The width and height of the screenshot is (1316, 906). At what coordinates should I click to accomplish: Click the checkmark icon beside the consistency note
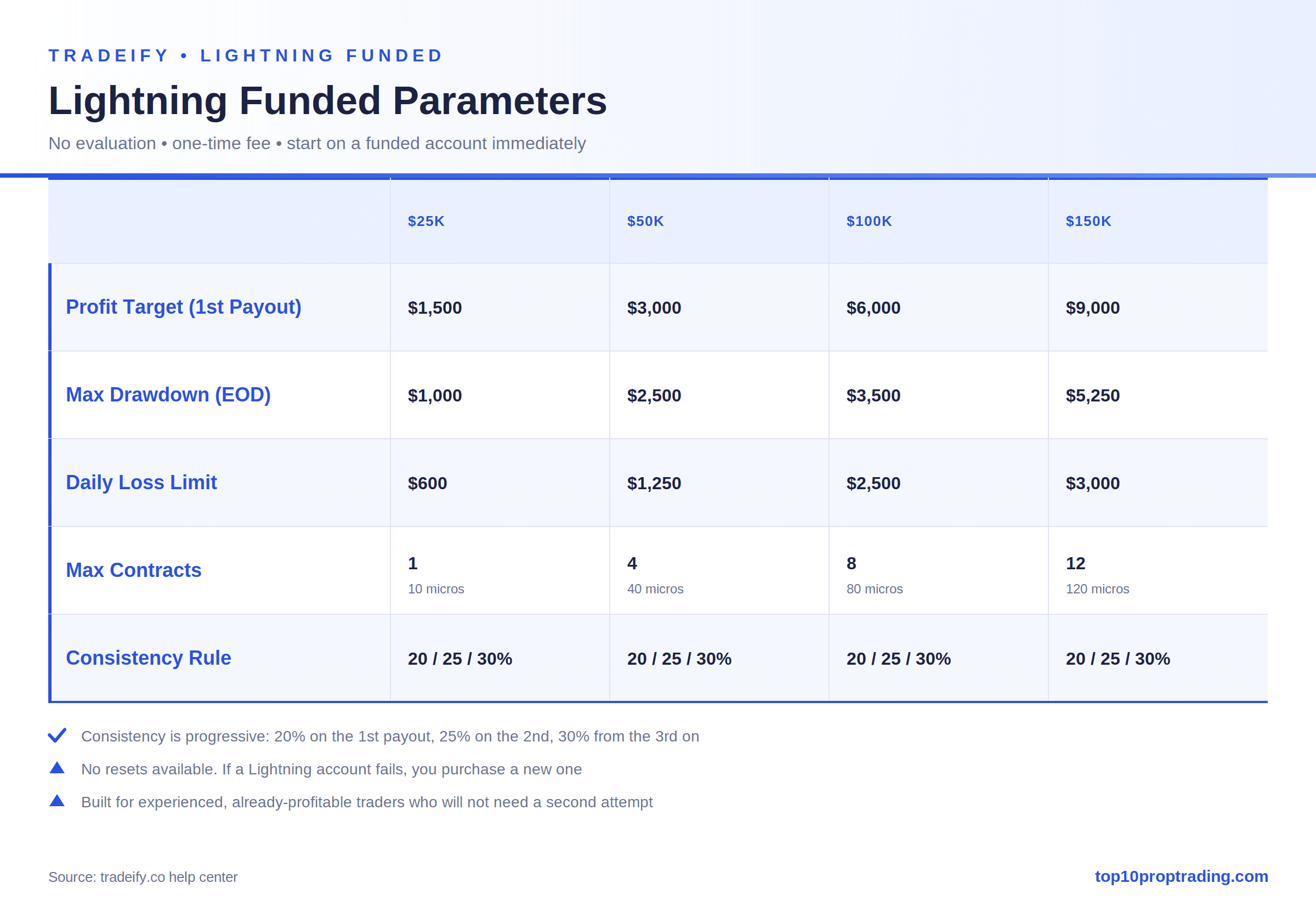56,735
